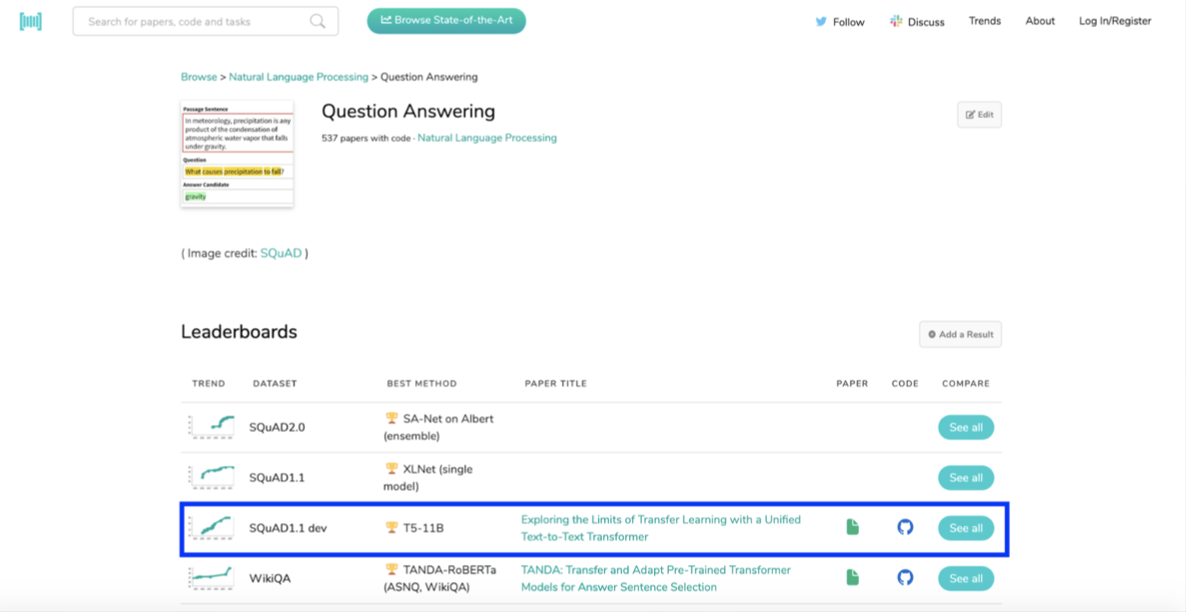Screen dimensions: 1186x612
Task: Focus the search papers, code and tasks field
Action: (206, 21)
